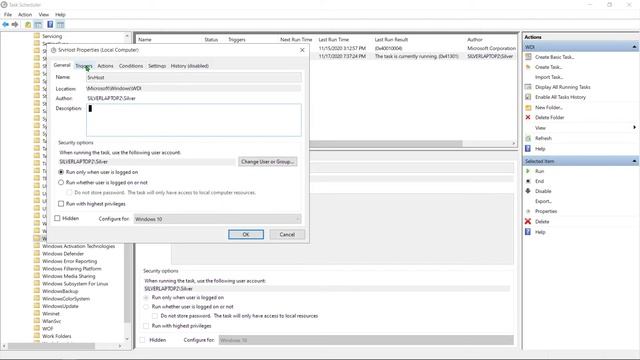The image size is (640, 360).
Task: Click the Refresh icon in Actions pane
Action: [x=528, y=138]
